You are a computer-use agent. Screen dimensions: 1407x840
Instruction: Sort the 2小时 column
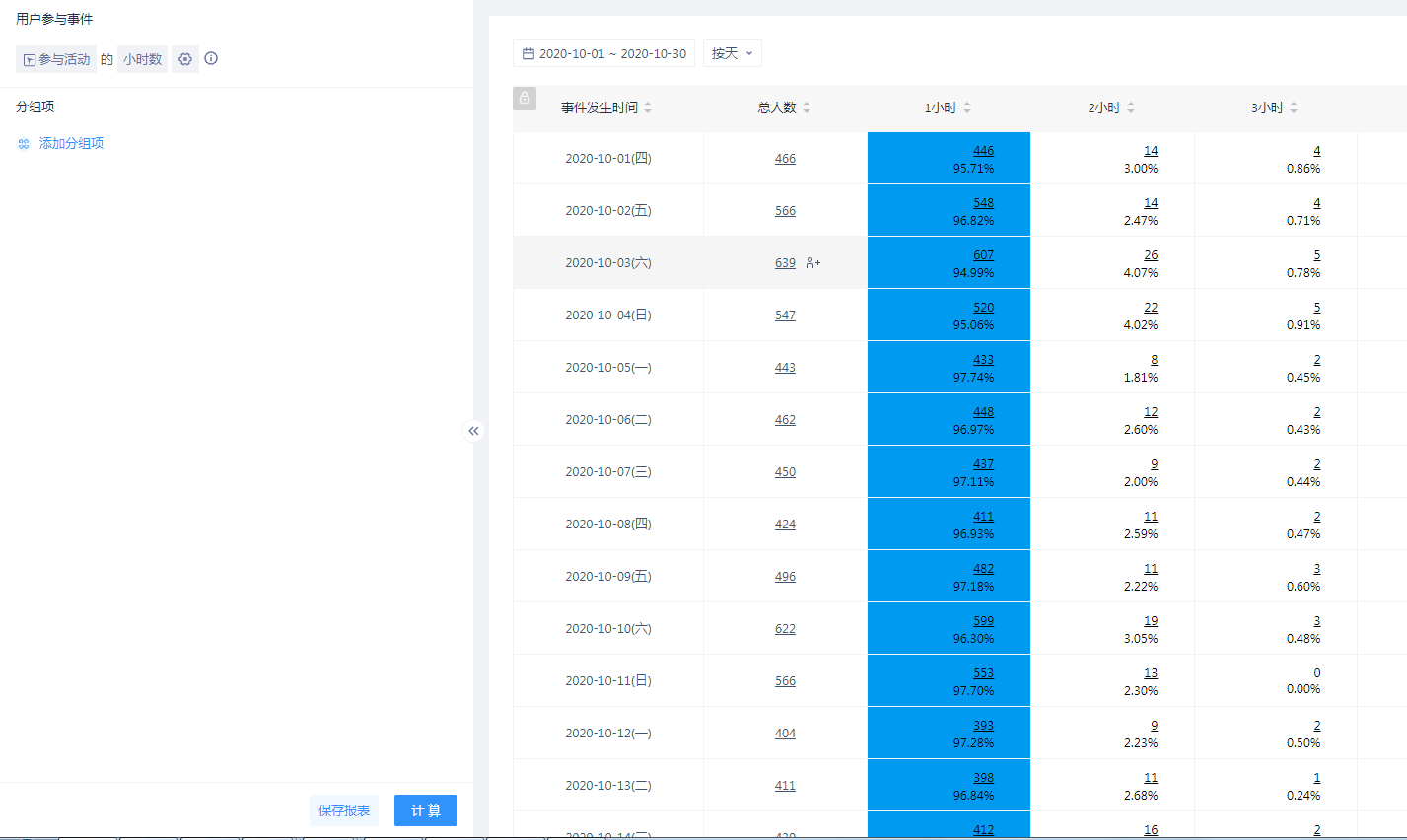click(1131, 107)
